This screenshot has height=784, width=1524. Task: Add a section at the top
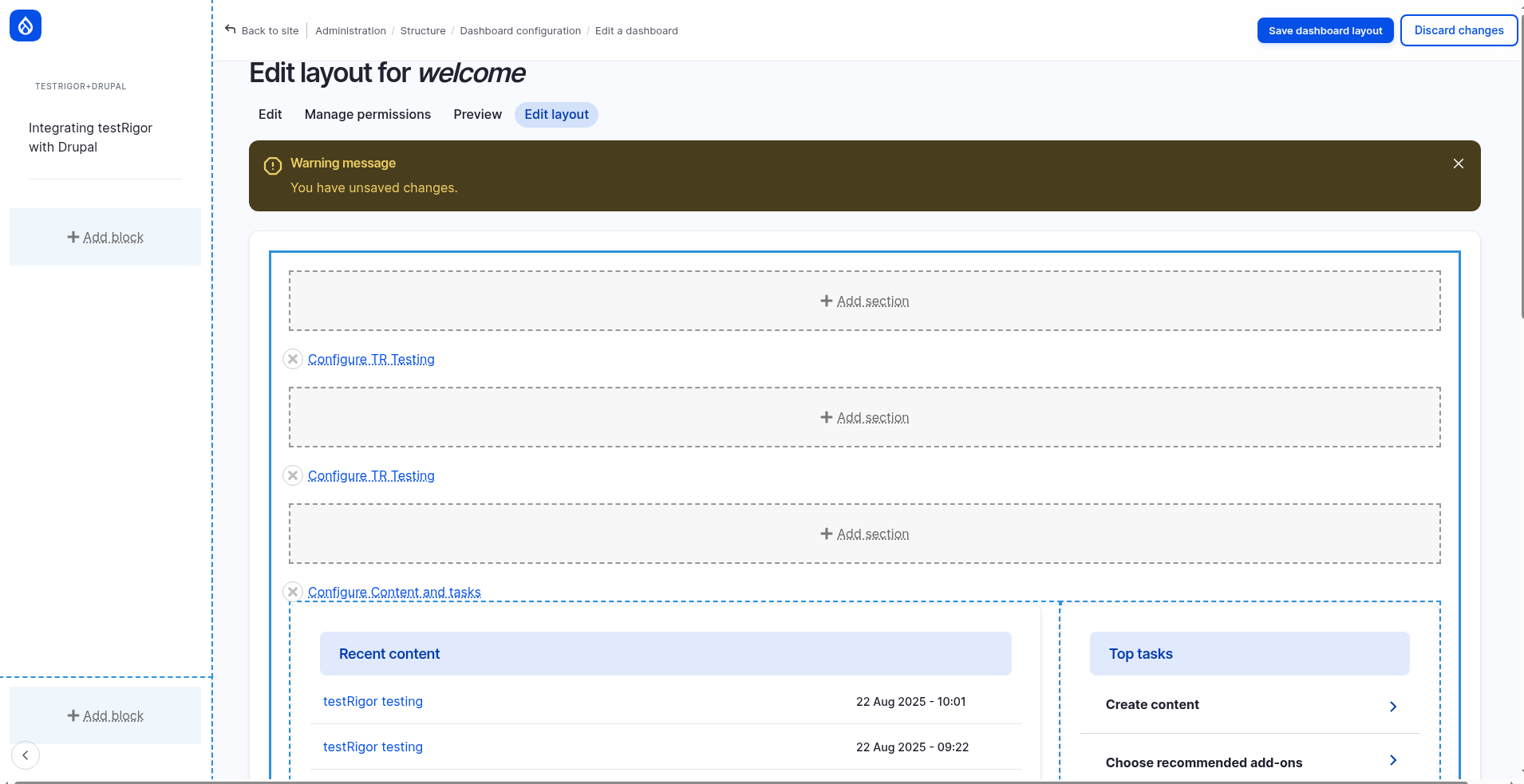865,301
